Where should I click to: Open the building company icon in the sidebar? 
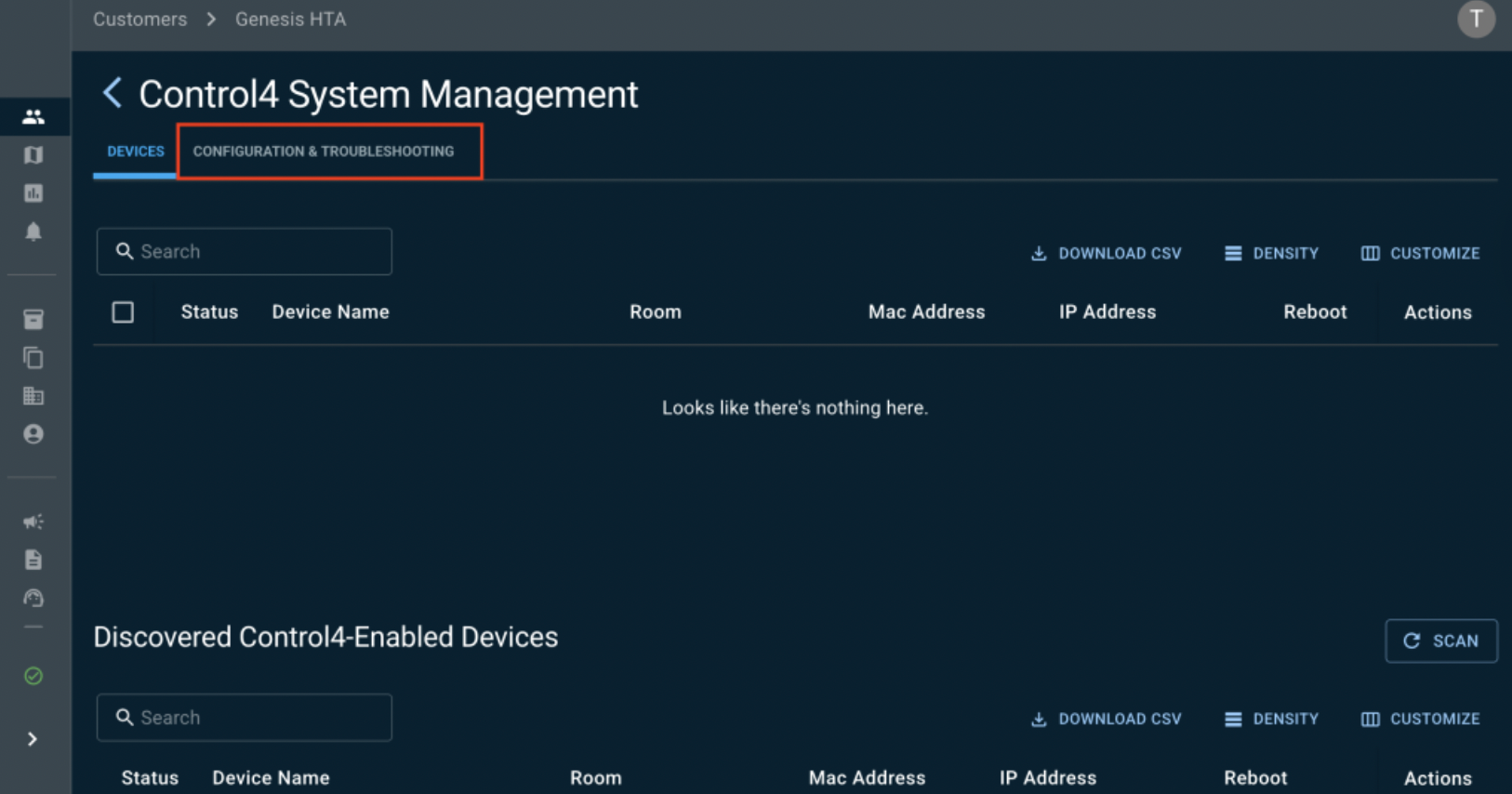[x=33, y=396]
